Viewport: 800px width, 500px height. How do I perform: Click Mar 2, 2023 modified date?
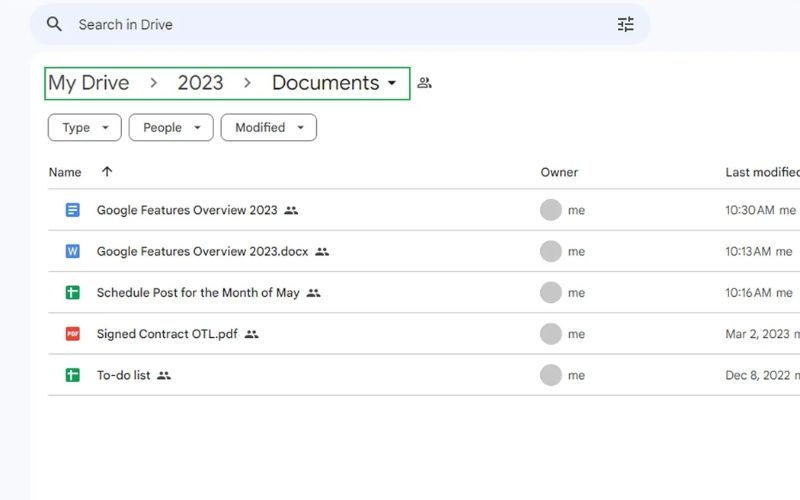pyautogui.click(x=757, y=334)
